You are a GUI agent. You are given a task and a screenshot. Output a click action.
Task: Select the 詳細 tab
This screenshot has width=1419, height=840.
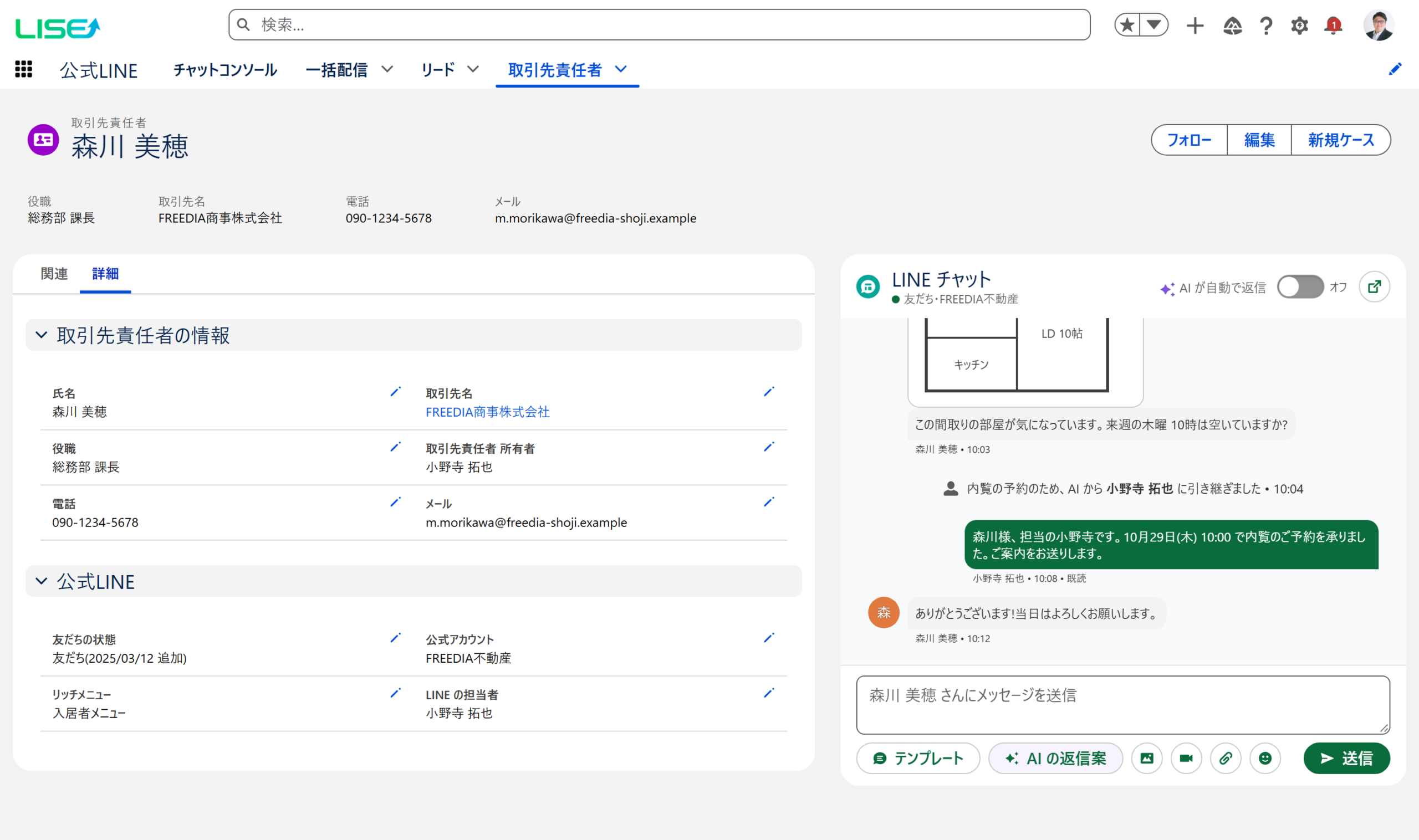(x=105, y=274)
